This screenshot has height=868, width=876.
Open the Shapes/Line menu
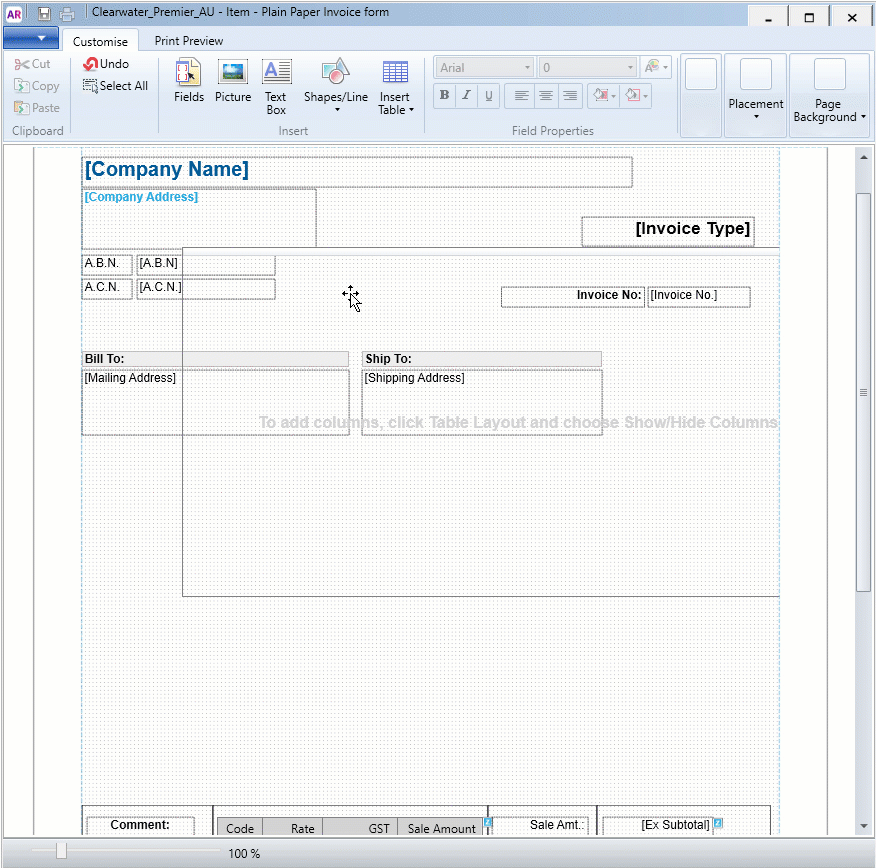336,85
